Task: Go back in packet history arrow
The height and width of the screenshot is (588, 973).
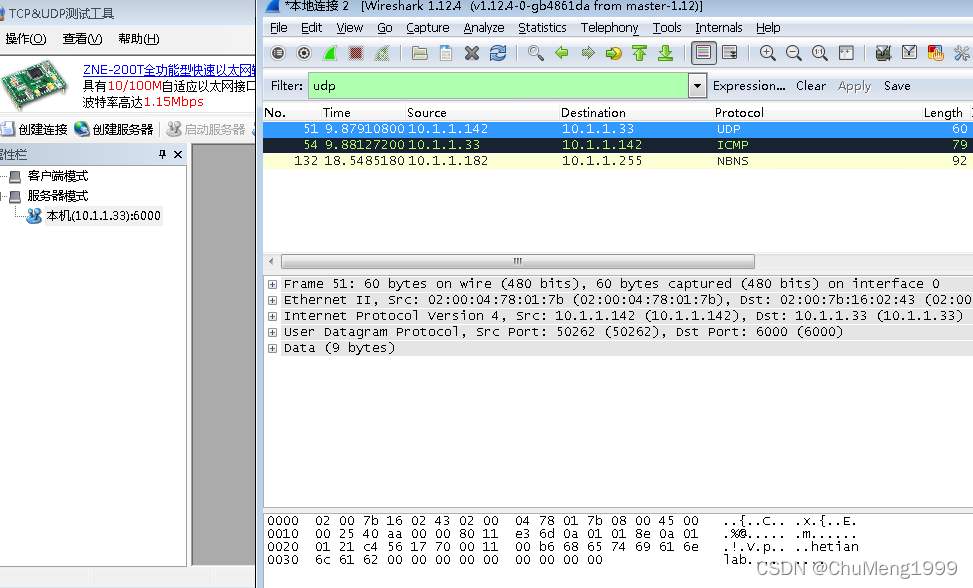Action: (562, 53)
